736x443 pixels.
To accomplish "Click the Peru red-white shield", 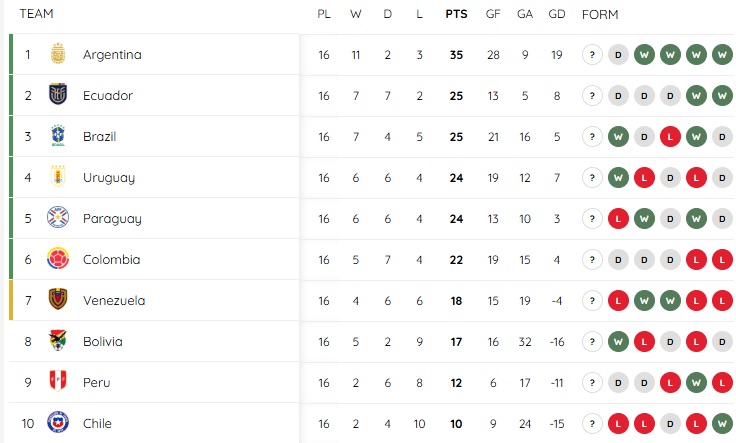I will [x=58, y=381].
